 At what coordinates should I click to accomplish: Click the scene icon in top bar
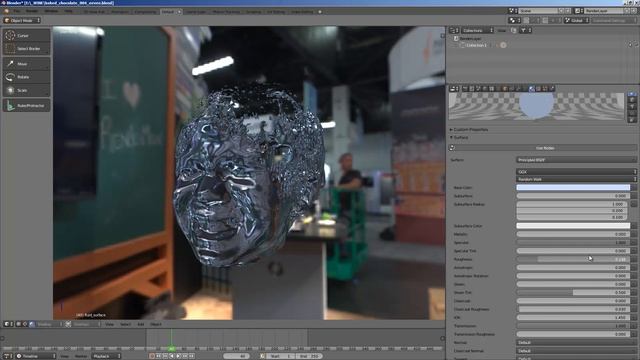(513, 11)
